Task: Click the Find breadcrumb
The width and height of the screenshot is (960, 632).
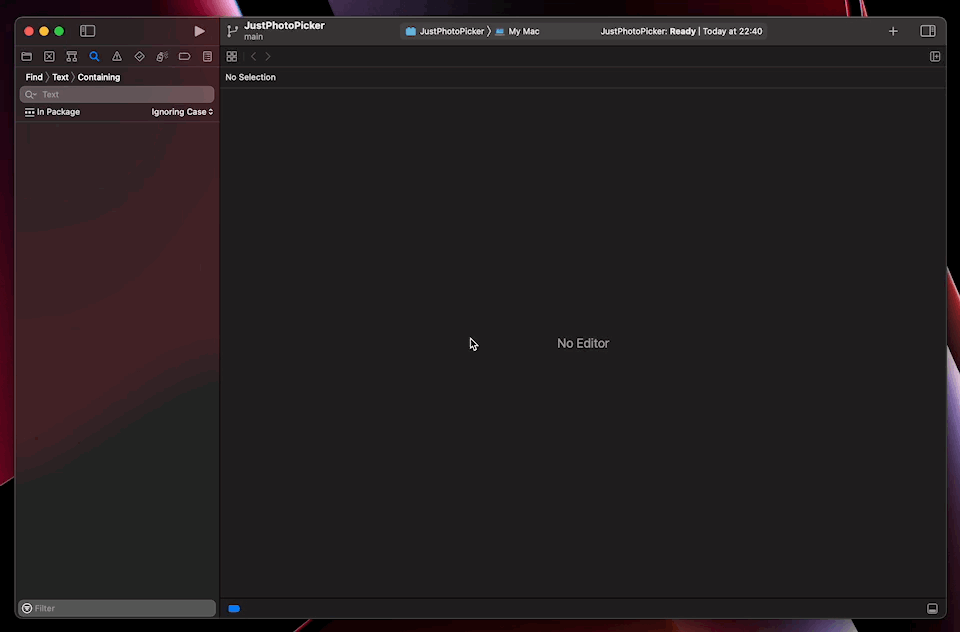Action: click(34, 77)
